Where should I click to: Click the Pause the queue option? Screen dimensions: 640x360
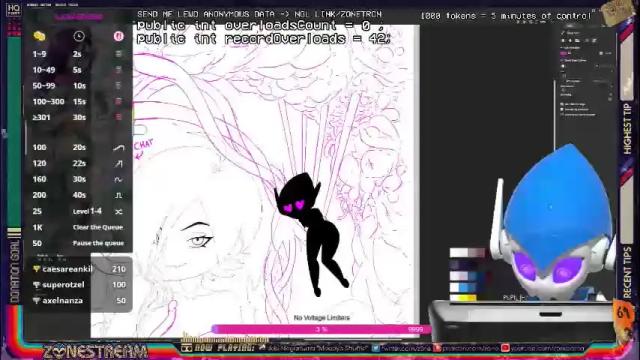[98, 243]
